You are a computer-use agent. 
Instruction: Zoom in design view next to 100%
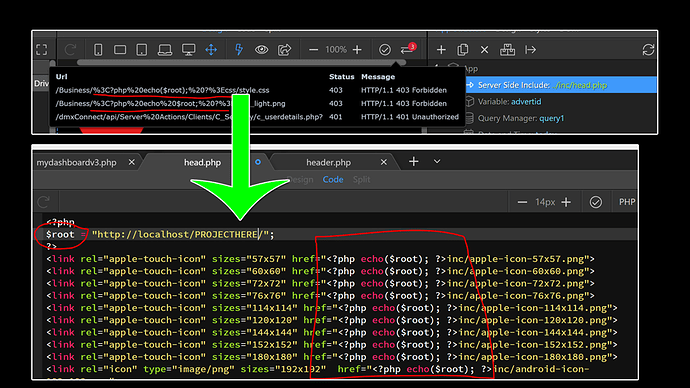357,50
